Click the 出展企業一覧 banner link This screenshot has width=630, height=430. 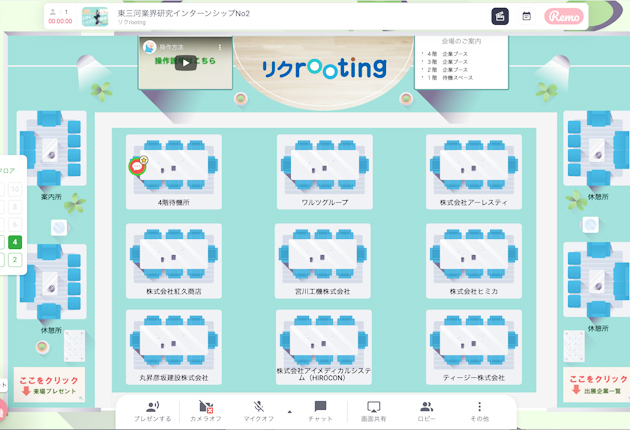click(x=597, y=385)
